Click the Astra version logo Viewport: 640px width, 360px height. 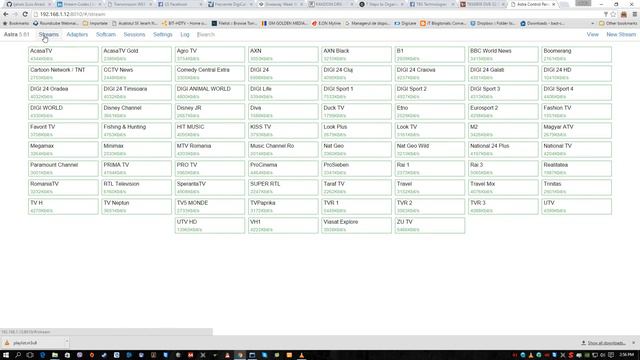pyautogui.click(x=17, y=34)
